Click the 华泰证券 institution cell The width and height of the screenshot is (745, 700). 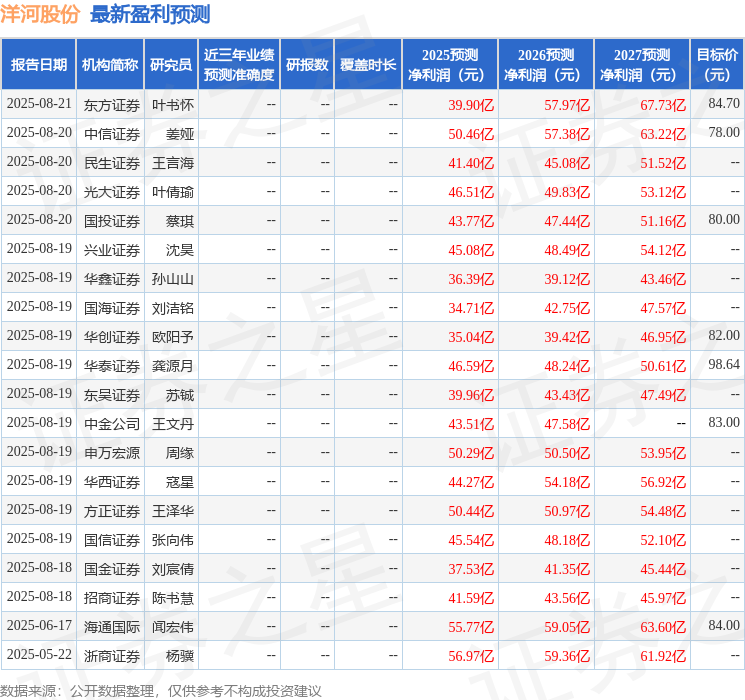coord(112,366)
